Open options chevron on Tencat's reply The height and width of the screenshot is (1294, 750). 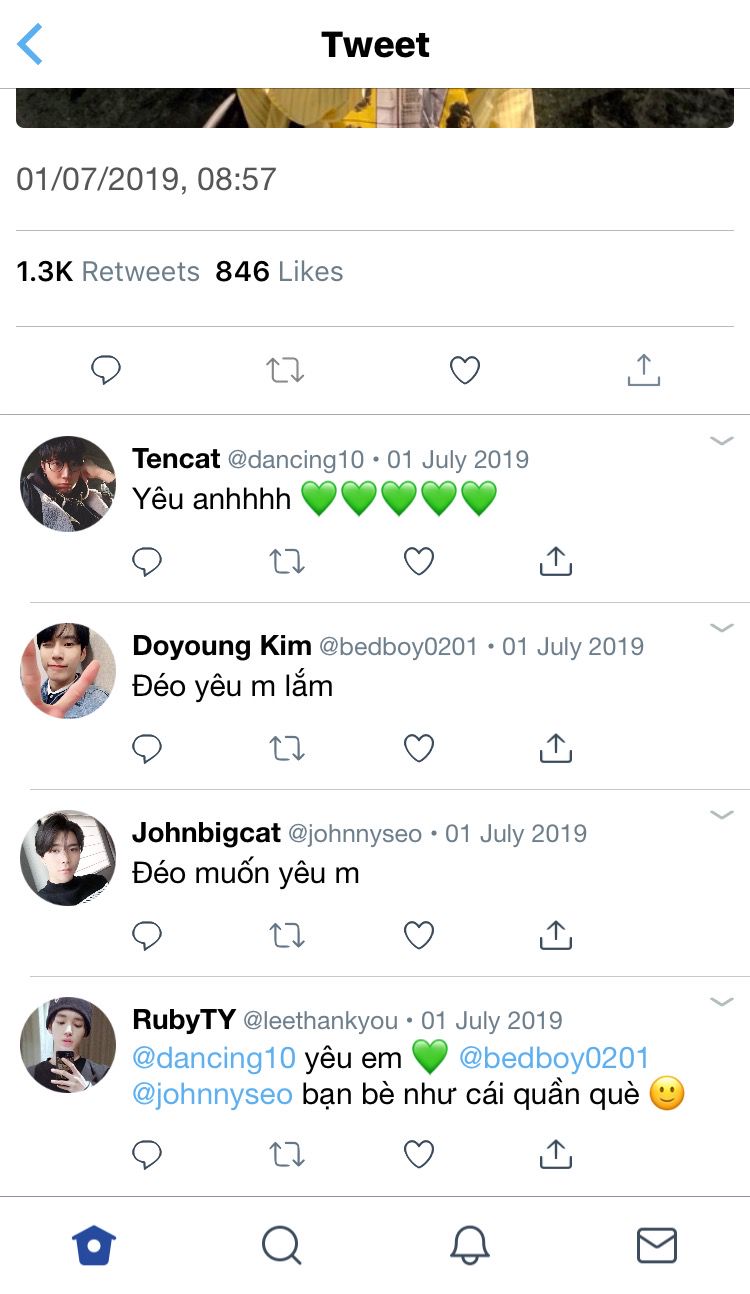click(x=721, y=441)
